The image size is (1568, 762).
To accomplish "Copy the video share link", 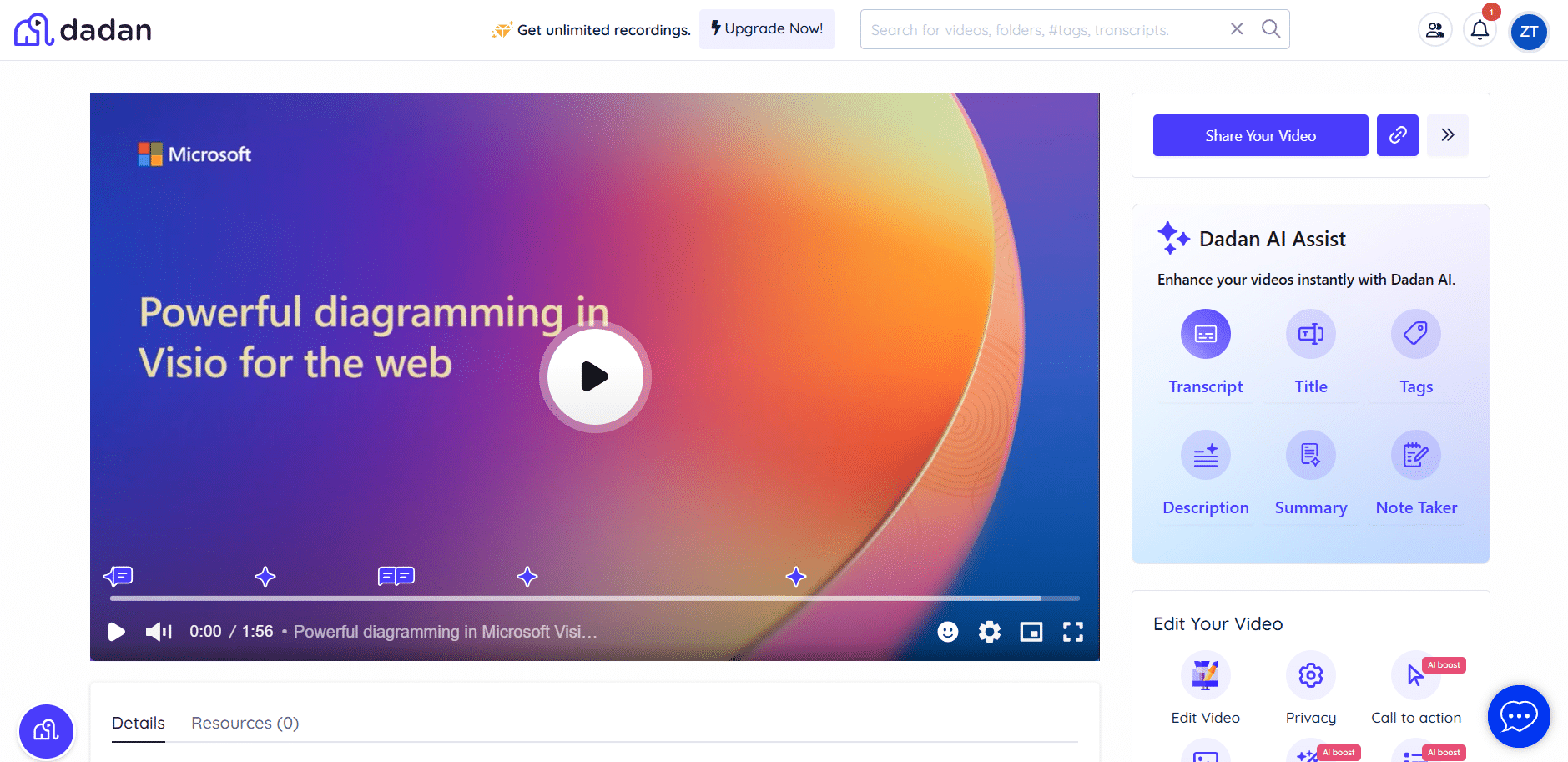I will click(1397, 134).
